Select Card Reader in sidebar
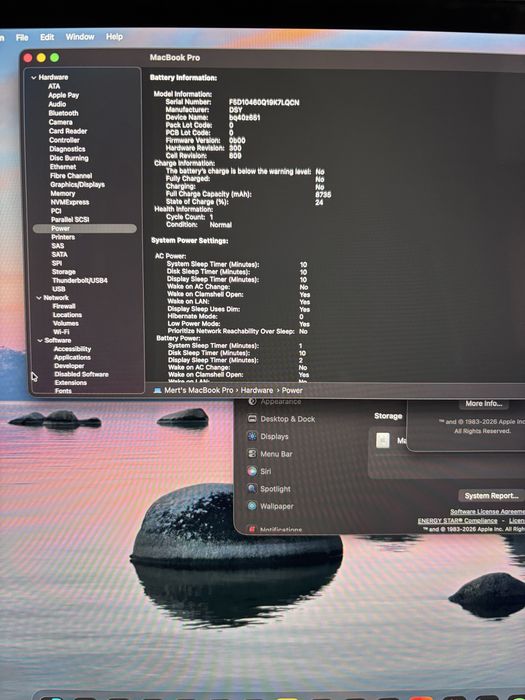Screen dimensions: 525x700 coord(68,131)
